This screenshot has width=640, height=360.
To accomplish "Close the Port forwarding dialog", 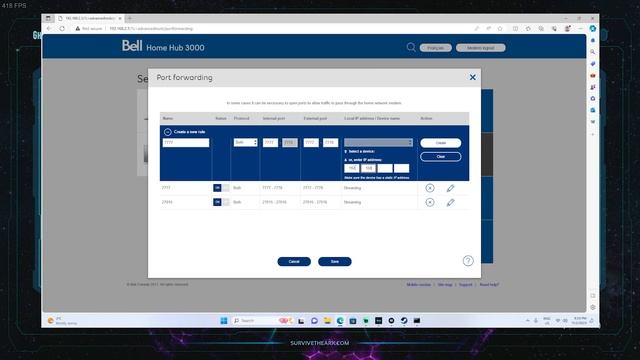I will click(472, 77).
